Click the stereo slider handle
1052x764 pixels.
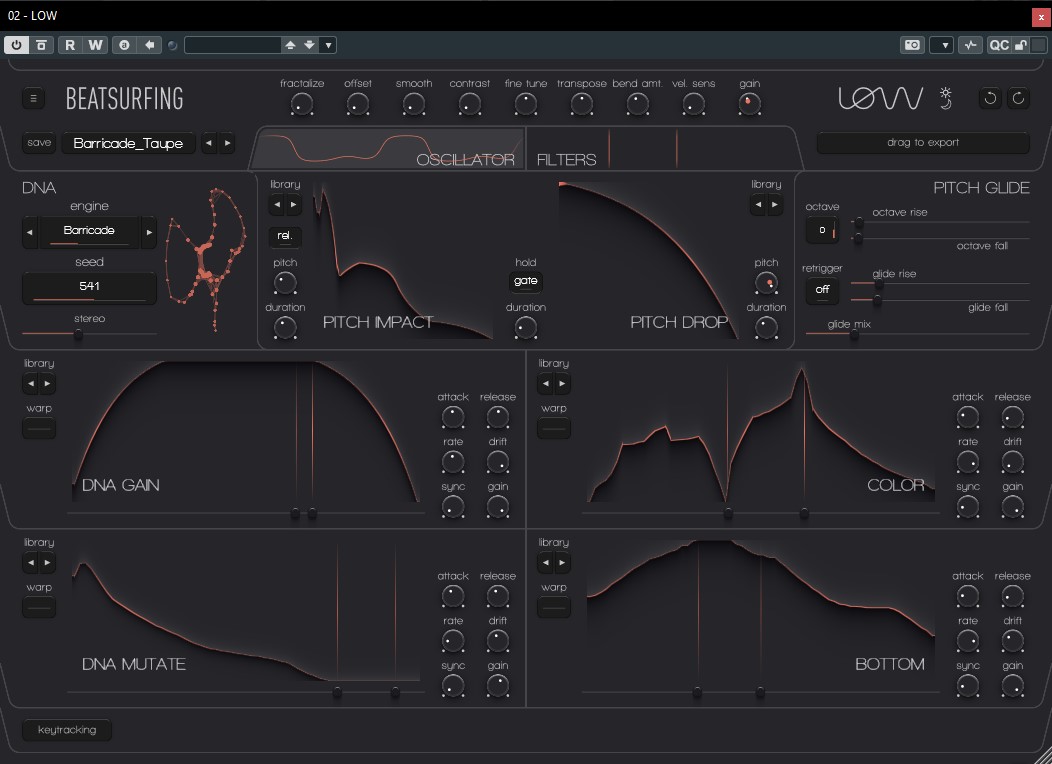[x=78, y=333]
